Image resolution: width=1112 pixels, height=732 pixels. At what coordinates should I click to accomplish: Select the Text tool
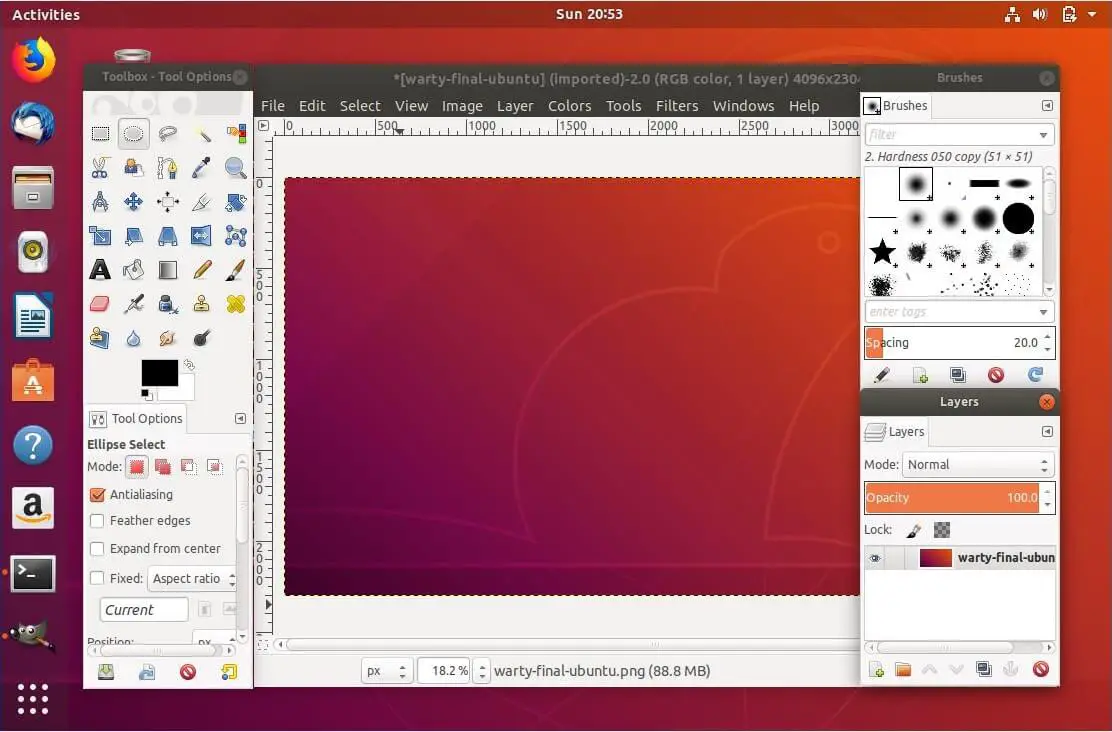click(x=100, y=270)
